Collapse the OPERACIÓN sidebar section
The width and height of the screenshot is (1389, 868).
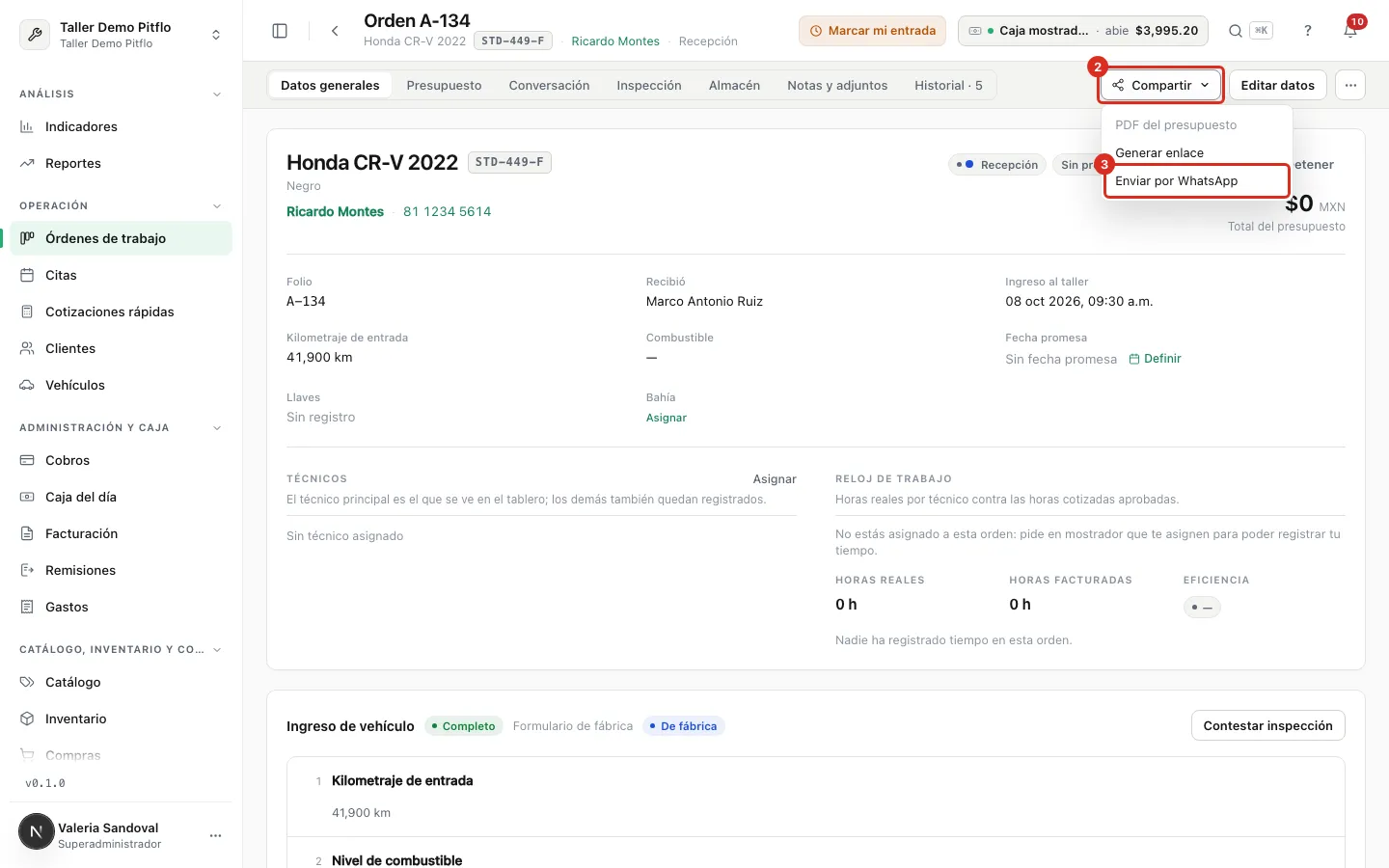(x=217, y=206)
